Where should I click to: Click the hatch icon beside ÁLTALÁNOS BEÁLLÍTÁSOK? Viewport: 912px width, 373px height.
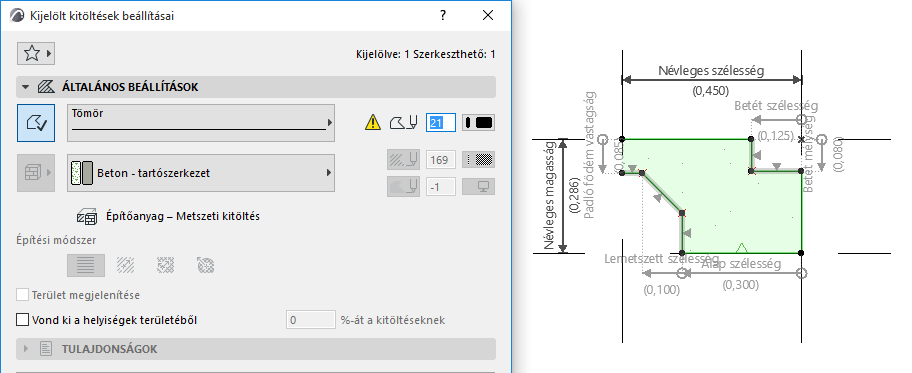[46, 87]
